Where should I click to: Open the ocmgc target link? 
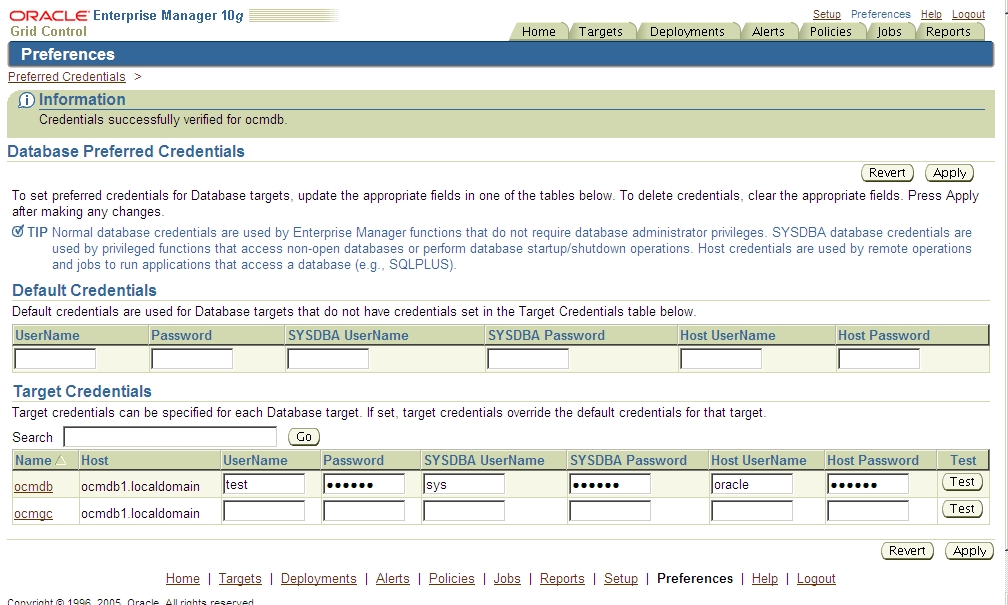[x=33, y=514]
